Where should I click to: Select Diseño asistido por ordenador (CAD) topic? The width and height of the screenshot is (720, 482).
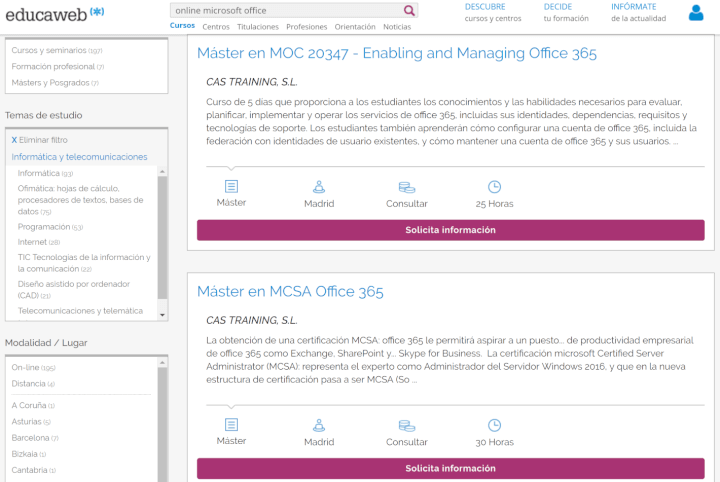click(x=73, y=290)
